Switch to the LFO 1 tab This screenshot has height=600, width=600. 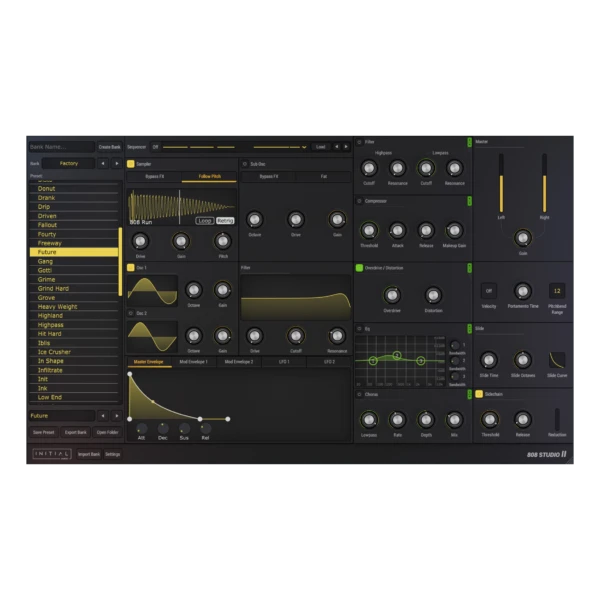[x=283, y=361]
